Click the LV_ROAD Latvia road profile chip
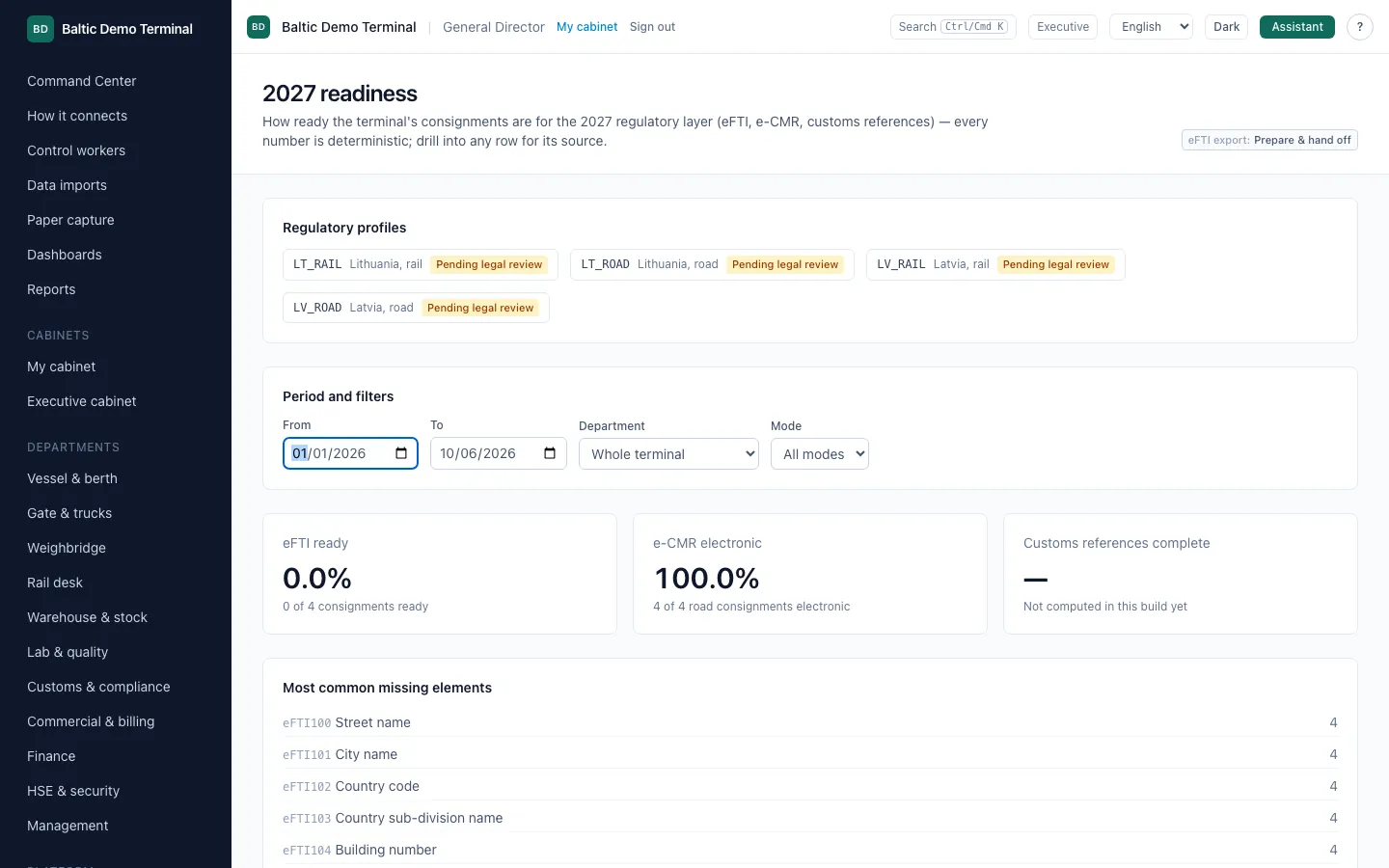This screenshot has height=868, width=1389. (416, 308)
